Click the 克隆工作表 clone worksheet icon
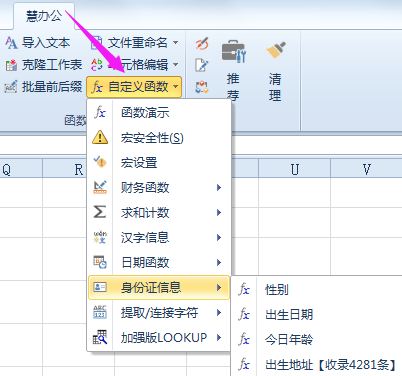This screenshot has height=376, width=402. (x=11, y=65)
